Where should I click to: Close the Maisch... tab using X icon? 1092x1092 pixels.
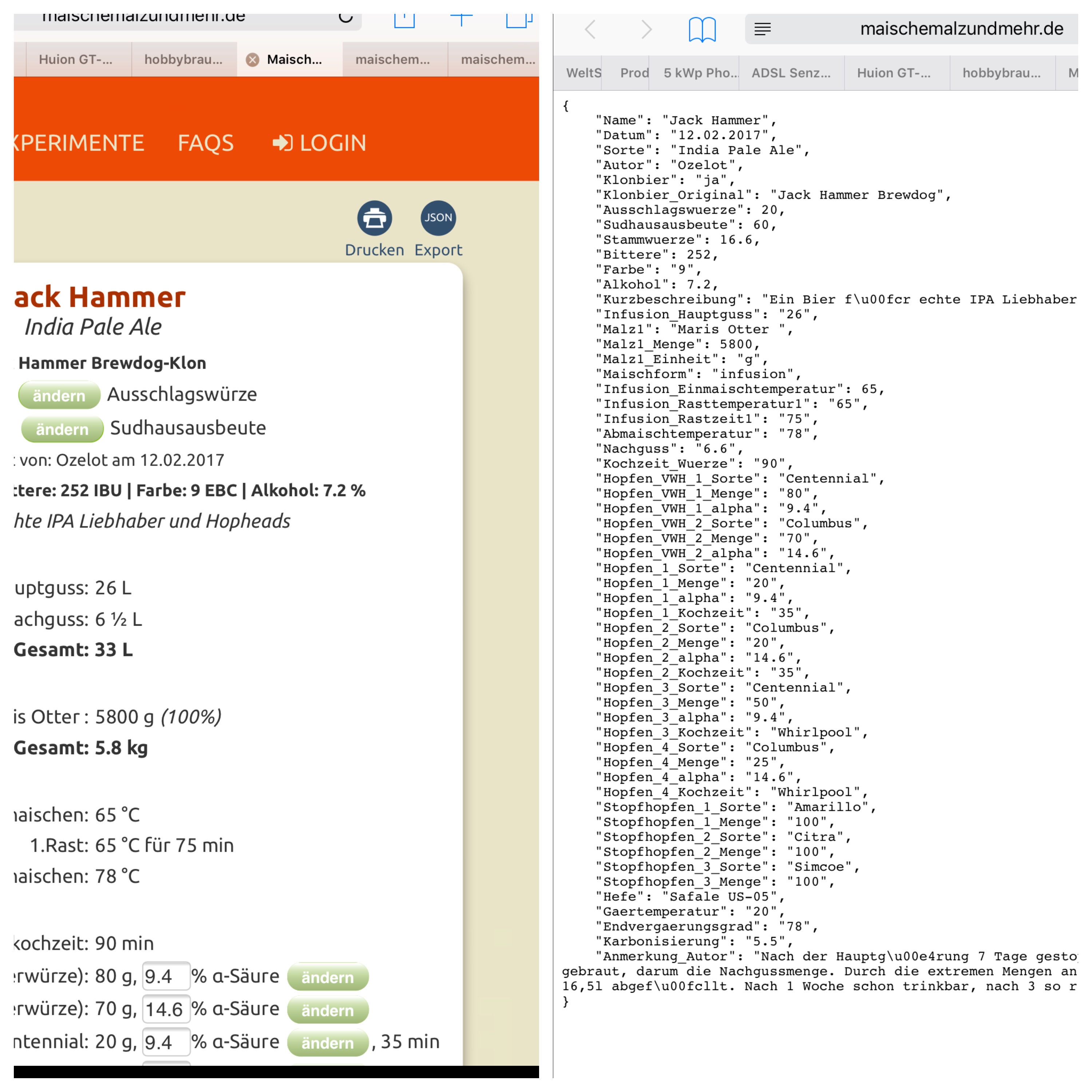(x=253, y=60)
